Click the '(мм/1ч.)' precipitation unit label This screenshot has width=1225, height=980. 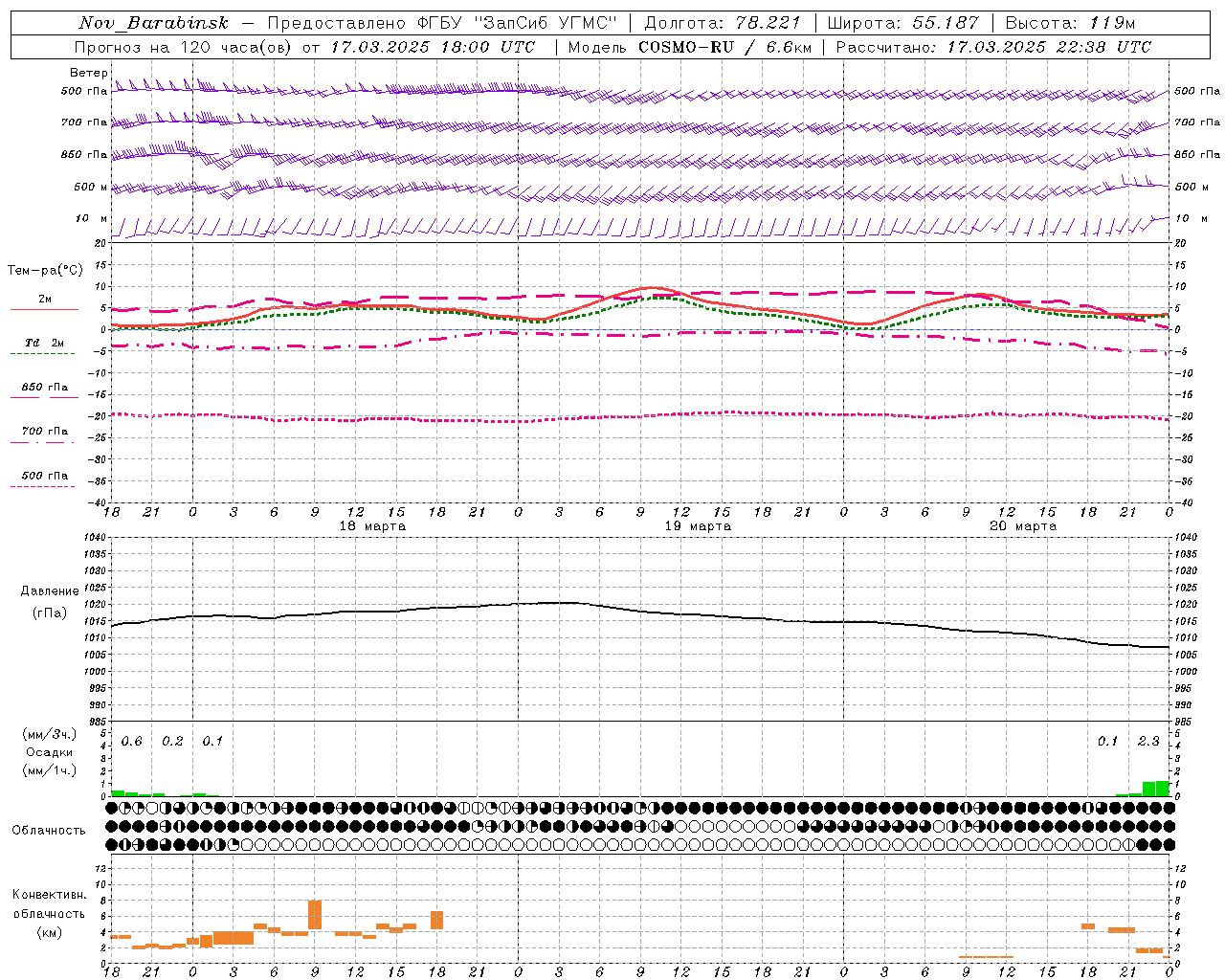coord(50,770)
